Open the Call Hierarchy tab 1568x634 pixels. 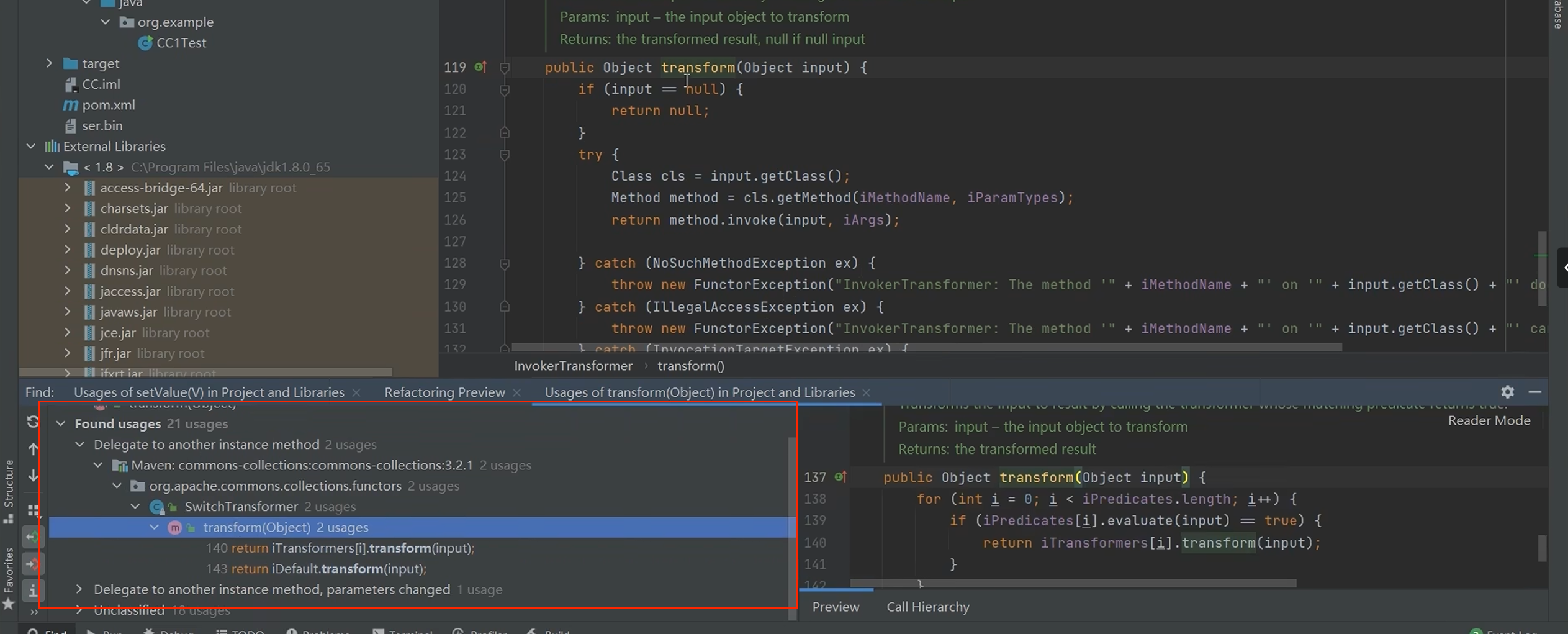tap(927, 607)
